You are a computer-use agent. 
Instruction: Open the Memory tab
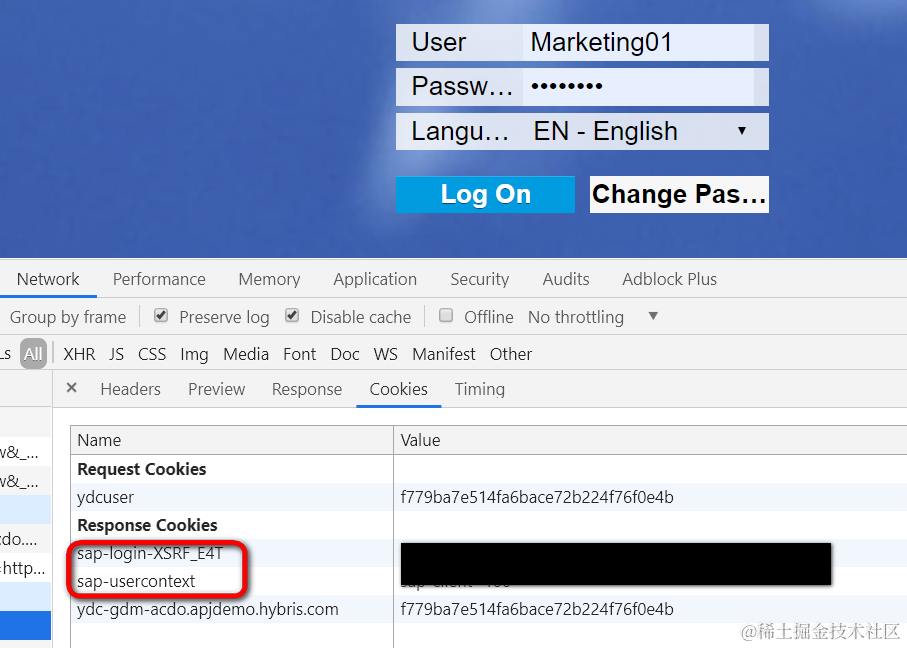click(270, 279)
